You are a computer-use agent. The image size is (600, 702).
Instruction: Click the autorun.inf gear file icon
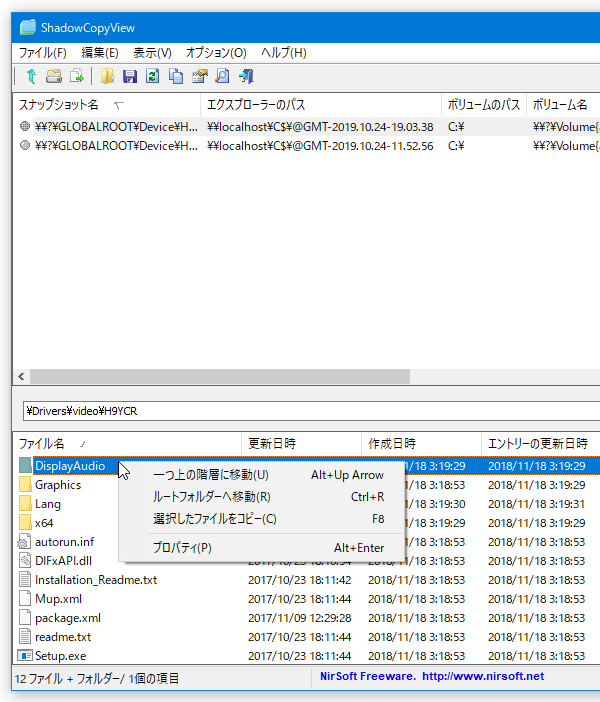24,541
